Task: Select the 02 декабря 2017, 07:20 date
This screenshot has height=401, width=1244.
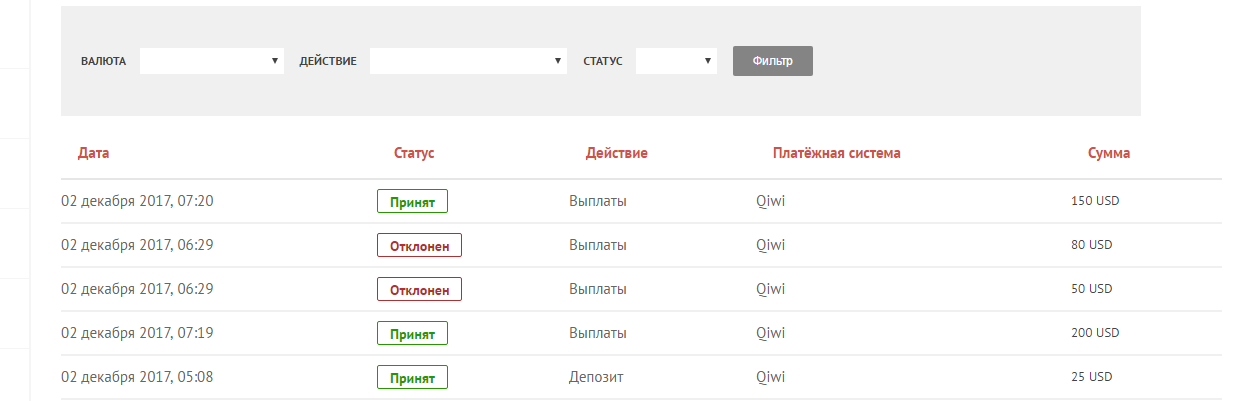Action: pyautogui.click(x=137, y=201)
